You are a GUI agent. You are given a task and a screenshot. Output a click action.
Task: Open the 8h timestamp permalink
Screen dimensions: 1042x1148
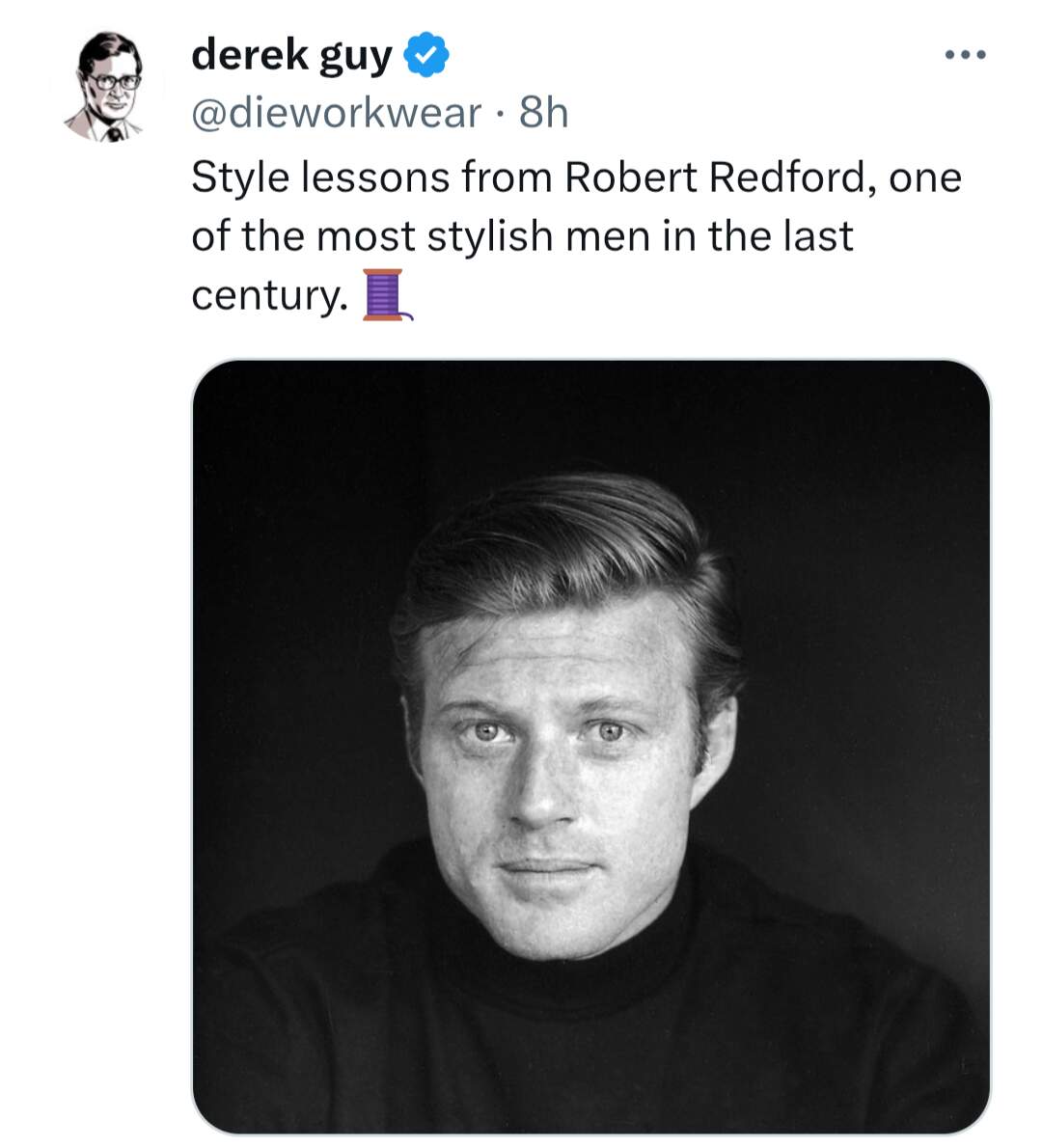click(x=544, y=113)
